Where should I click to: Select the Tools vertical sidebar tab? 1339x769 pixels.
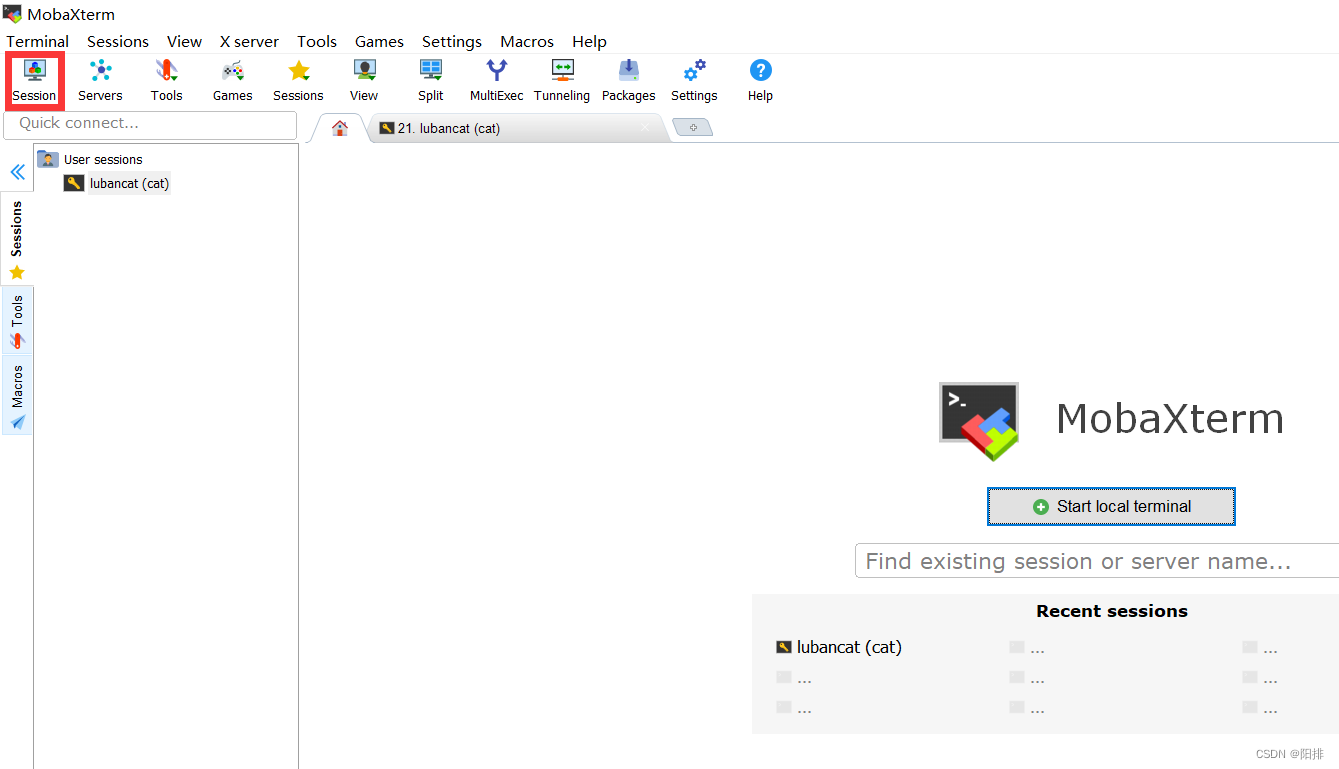[x=17, y=321]
